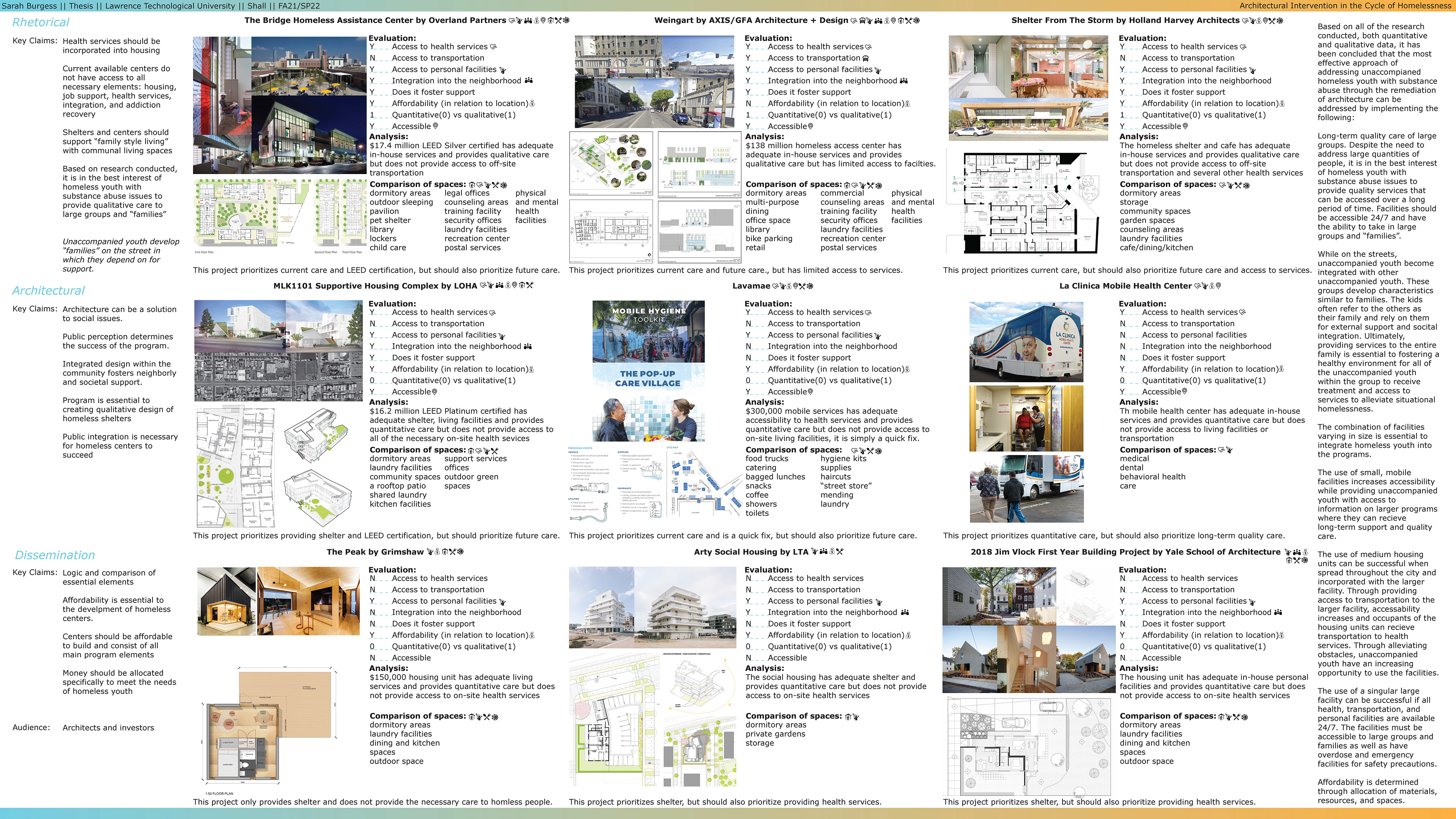This screenshot has width=1456, height=819.
Task: Click people icon beside MLK1101 neighborhood integration row
Action: click(528, 347)
